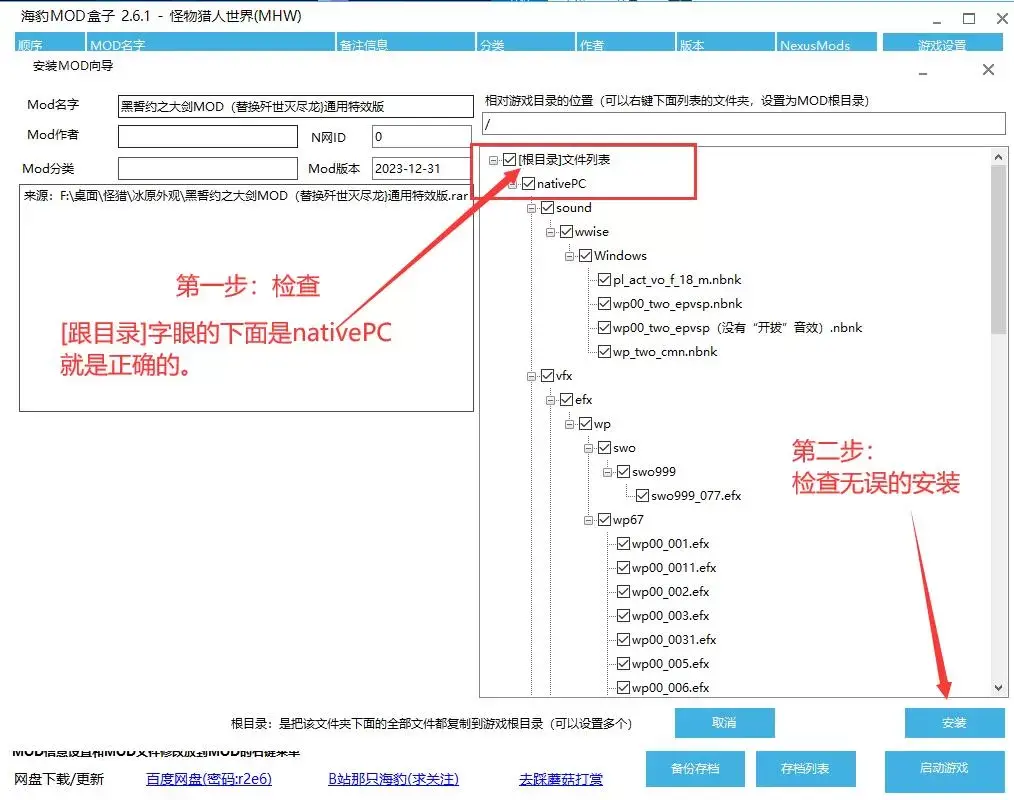Uncheck wp00_two_epvsp.nbnk file checkbox
The width and height of the screenshot is (1014, 800).
click(x=604, y=304)
